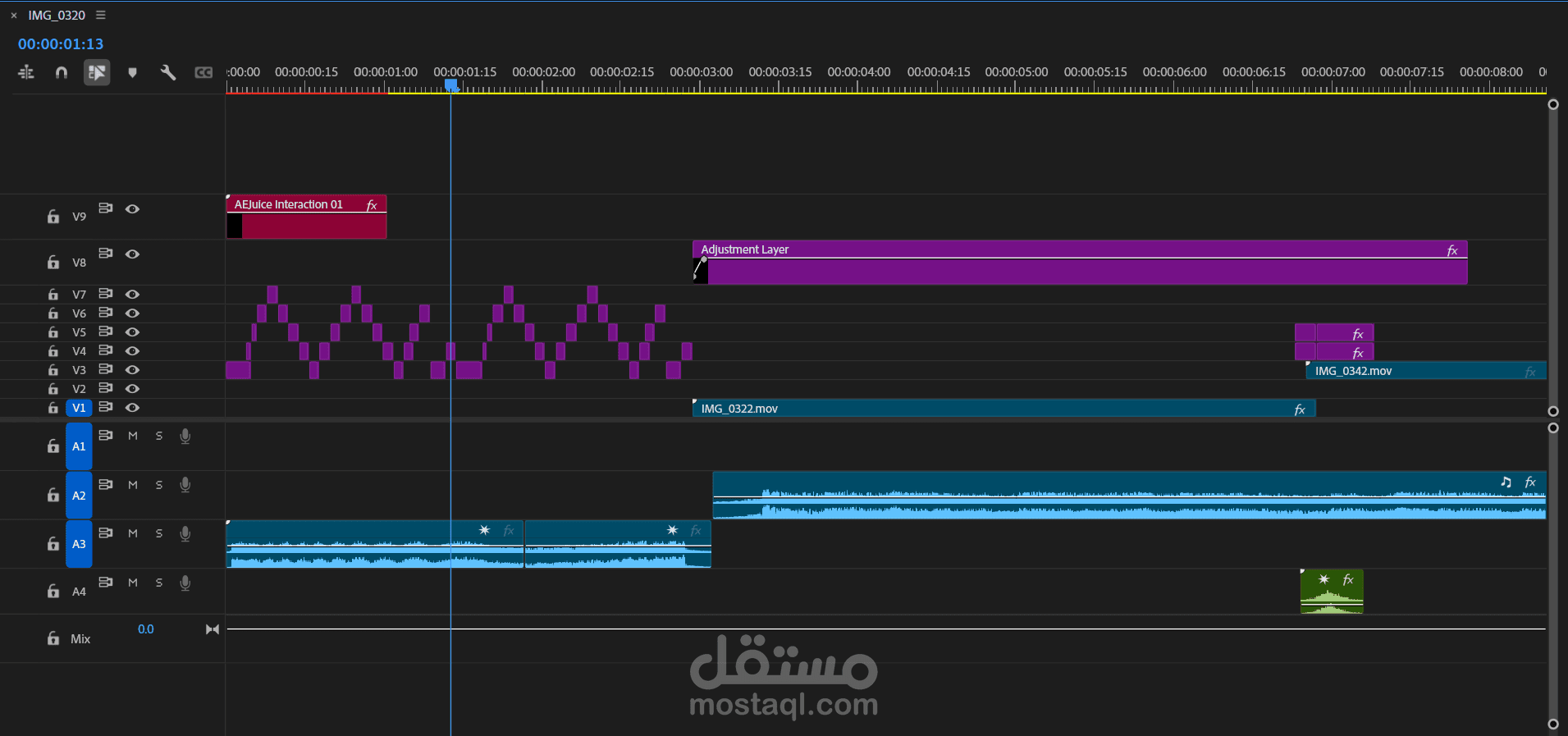Add marker shield icon

click(132, 73)
